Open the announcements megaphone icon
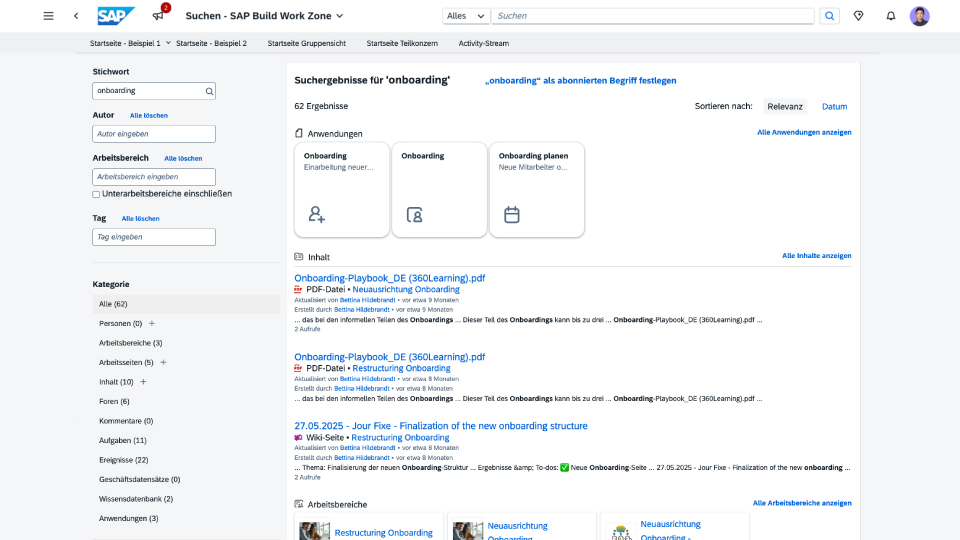Screen dimensions: 960x540 point(157,16)
